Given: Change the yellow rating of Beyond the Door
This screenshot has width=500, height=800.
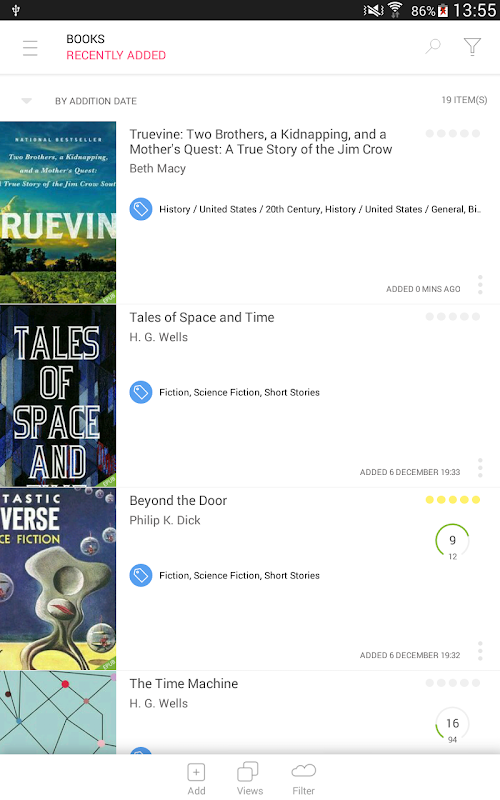Looking at the screenshot, I should [453, 500].
